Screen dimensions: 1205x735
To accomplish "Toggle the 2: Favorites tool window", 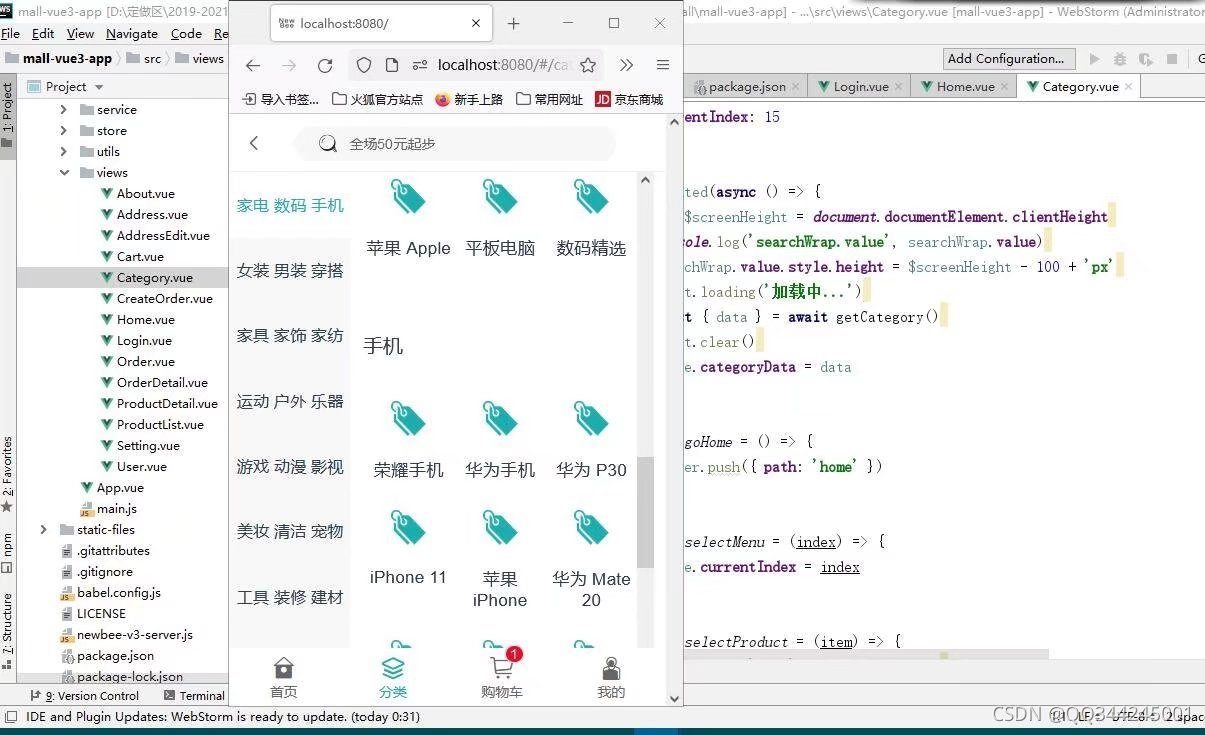I will coord(8,472).
